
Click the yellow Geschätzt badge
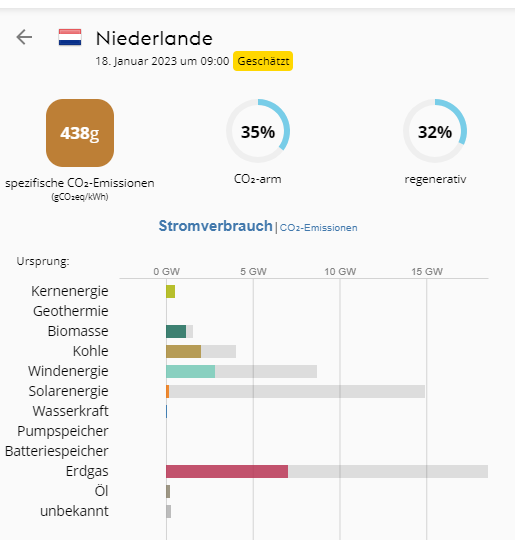click(x=263, y=61)
